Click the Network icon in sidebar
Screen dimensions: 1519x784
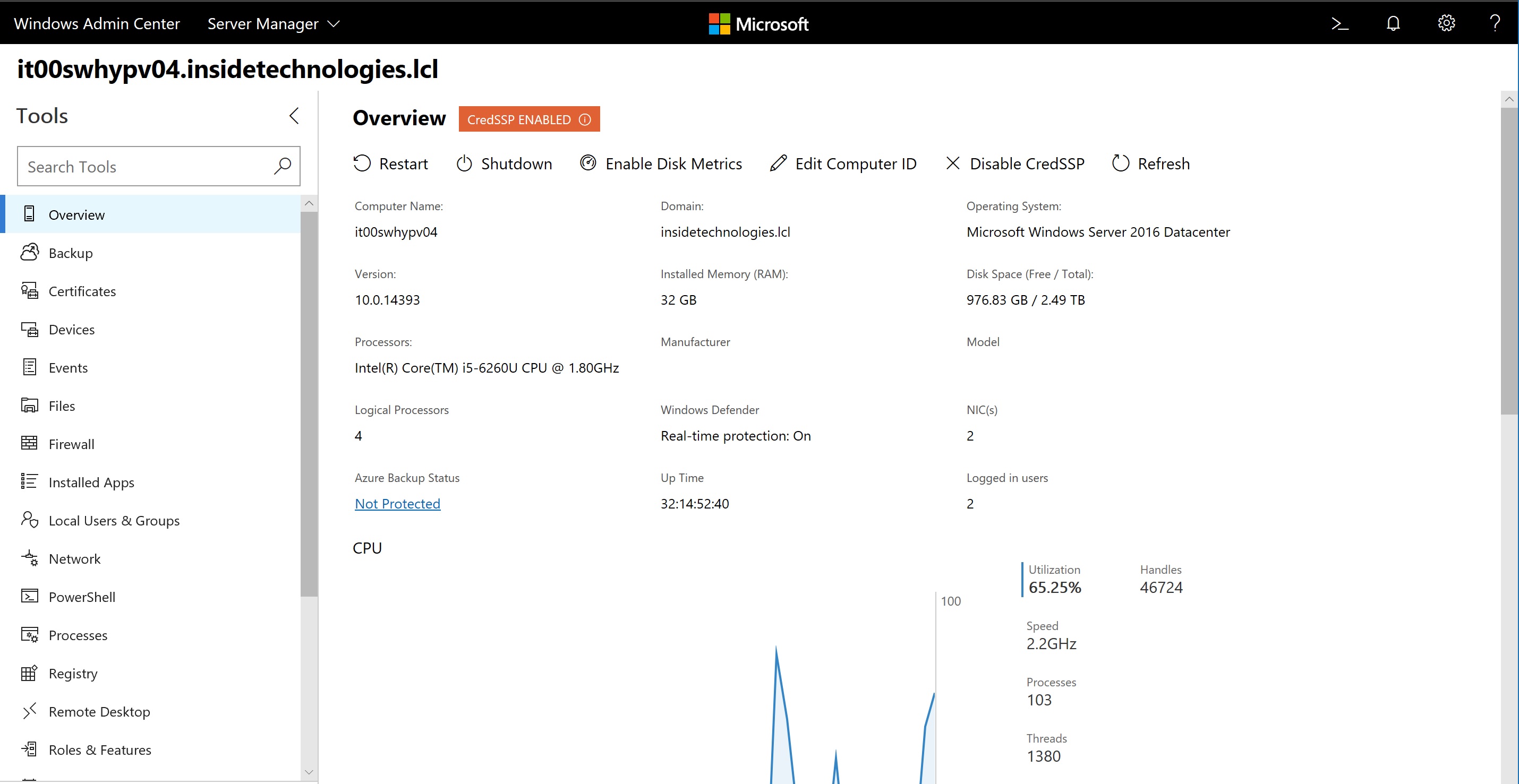pos(30,558)
